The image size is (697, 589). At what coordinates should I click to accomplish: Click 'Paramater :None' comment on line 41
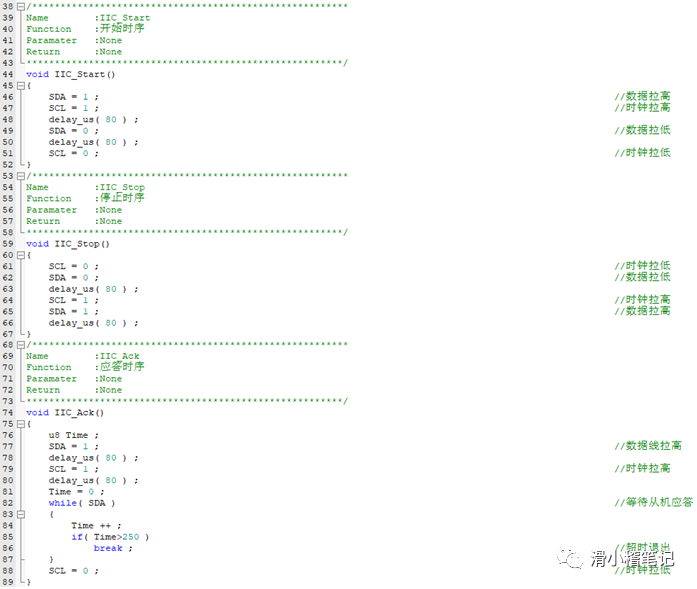pyautogui.click(x=74, y=40)
